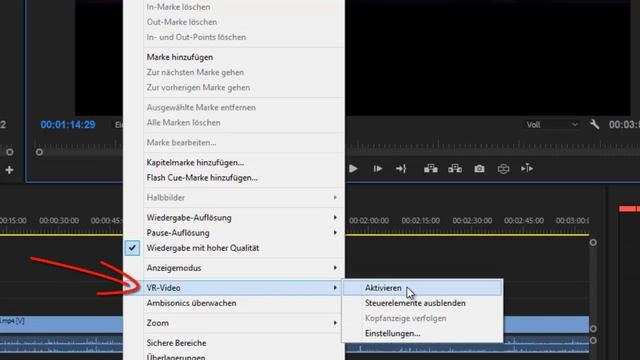Click top vertical zoom handle in timeline
Image resolution: width=640 pixels, height=360 pixels.
tap(593, 242)
